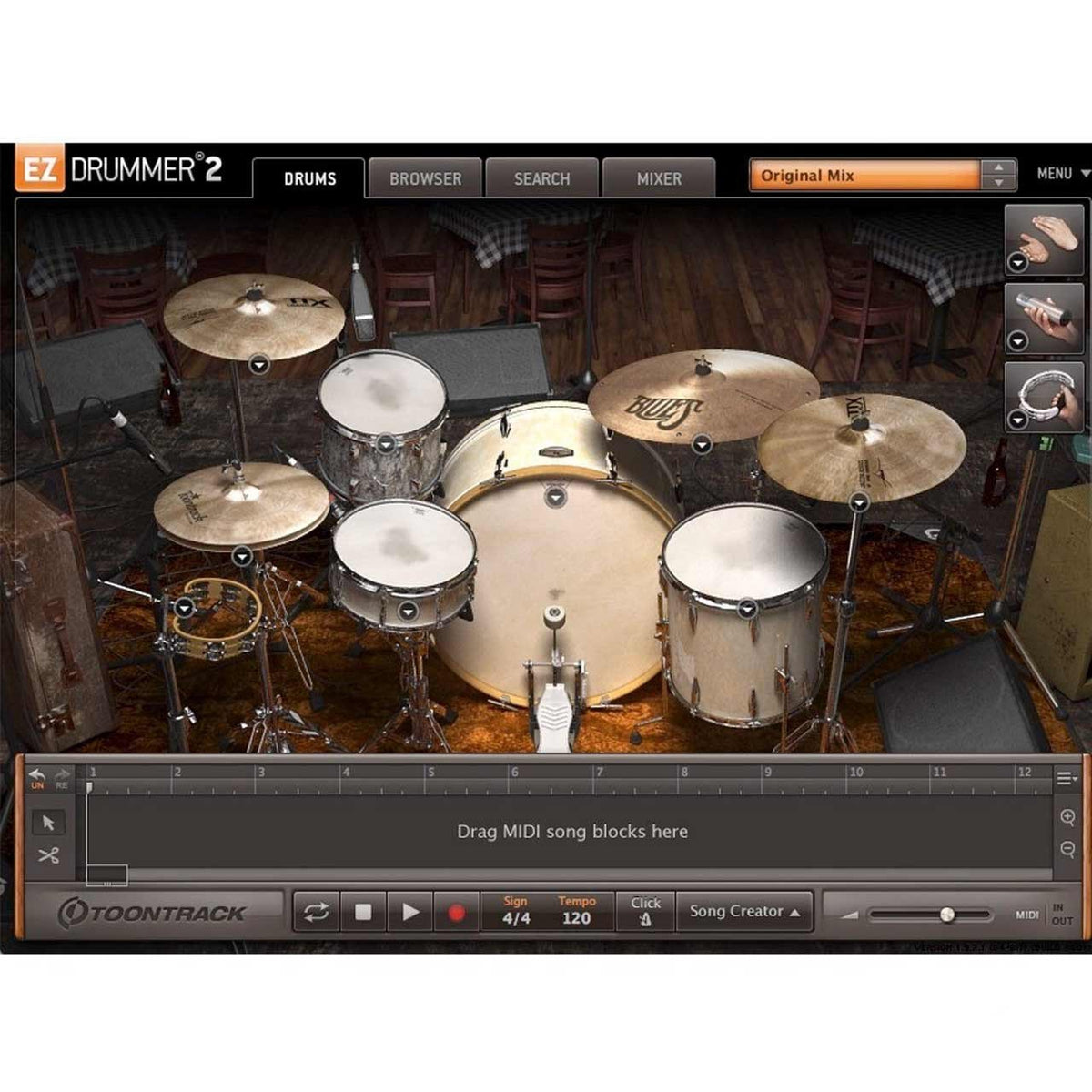This screenshot has width=1092, height=1092.
Task: Select the arrow selection tool in the timeline
Action: [50, 822]
